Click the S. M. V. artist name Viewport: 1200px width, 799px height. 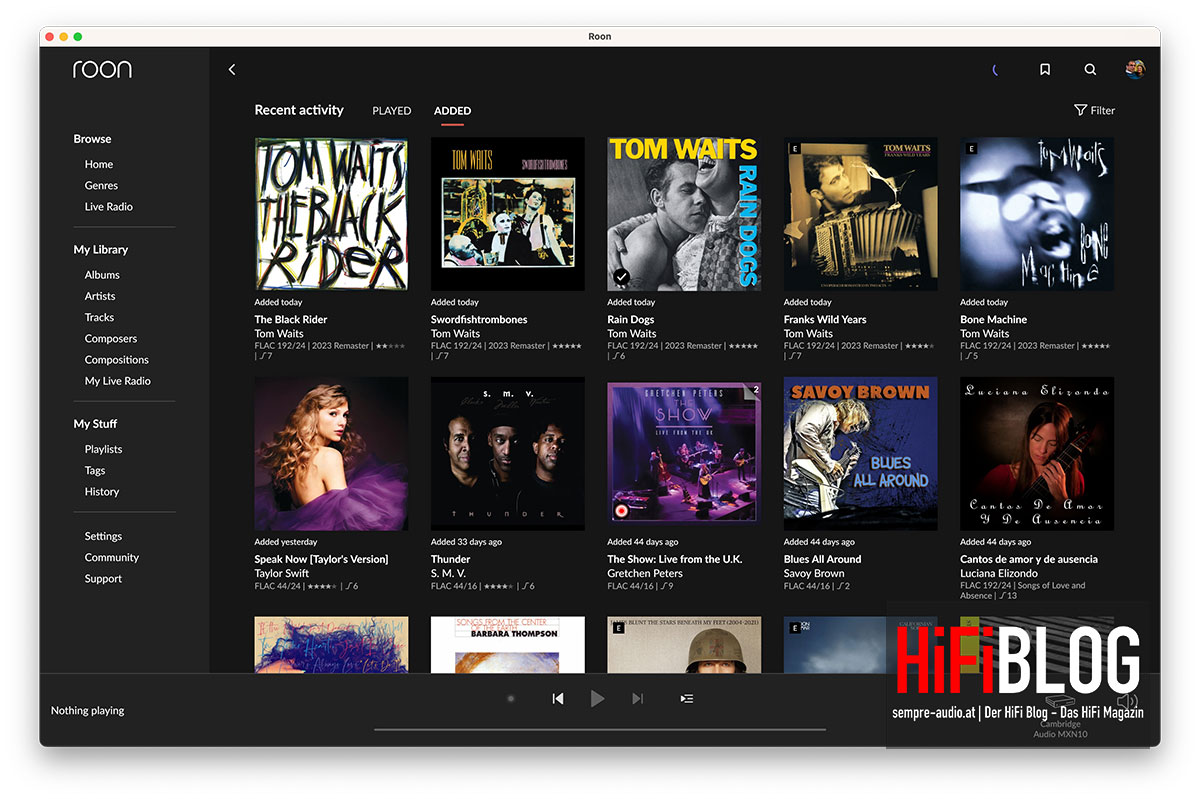[x=448, y=574]
